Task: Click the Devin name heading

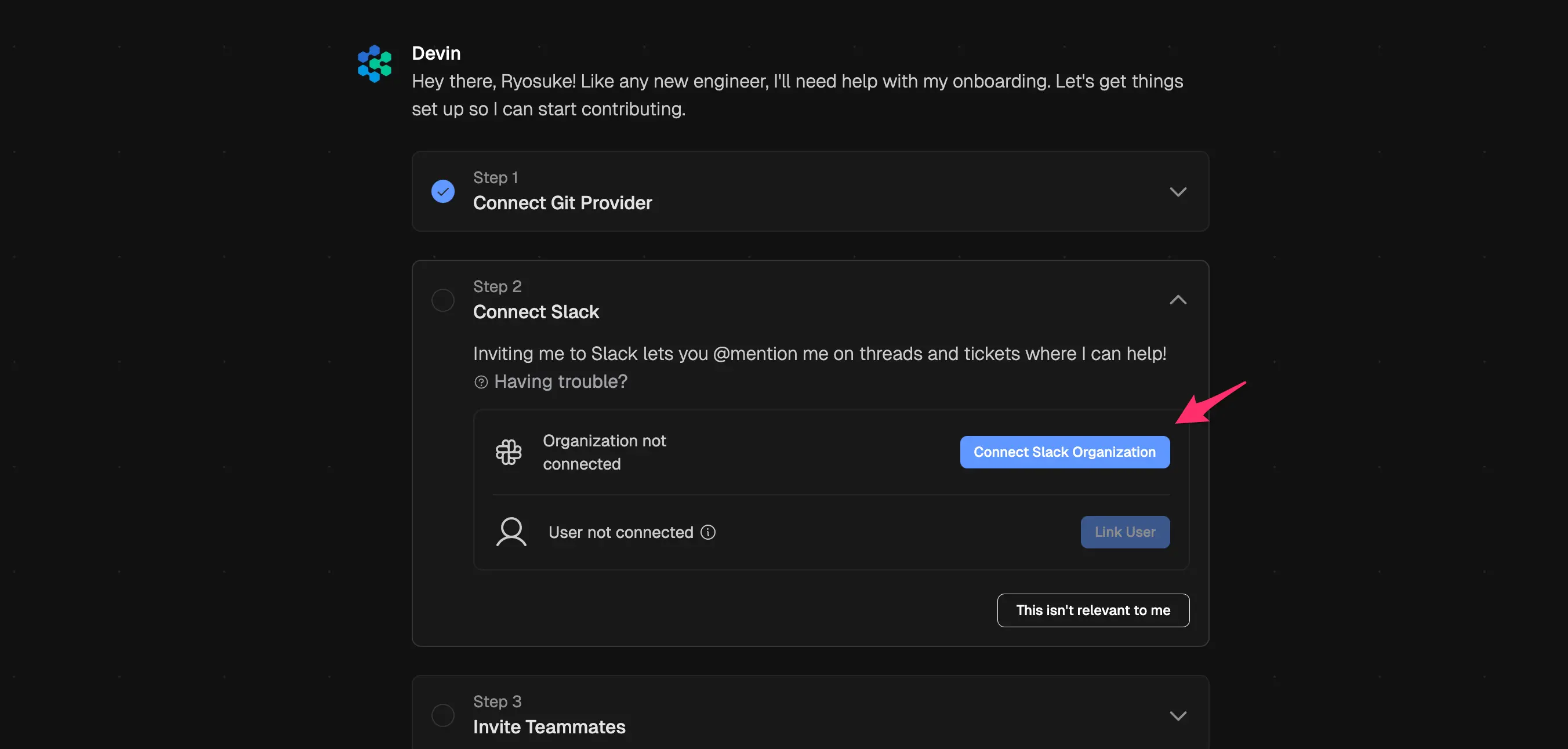Action: (436, 53)
